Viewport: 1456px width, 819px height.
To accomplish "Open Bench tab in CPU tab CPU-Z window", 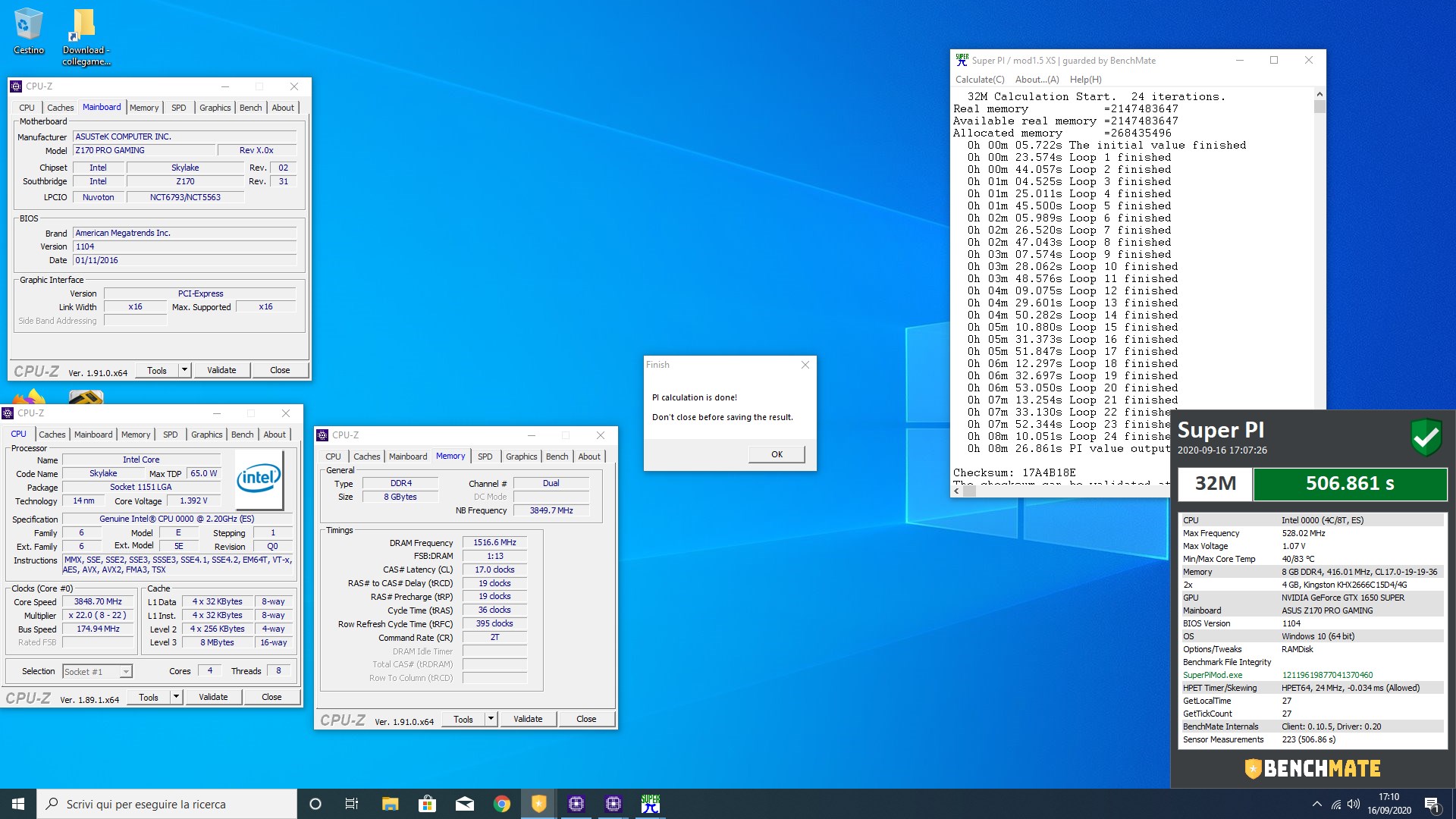I will click(x=243, y=435).
